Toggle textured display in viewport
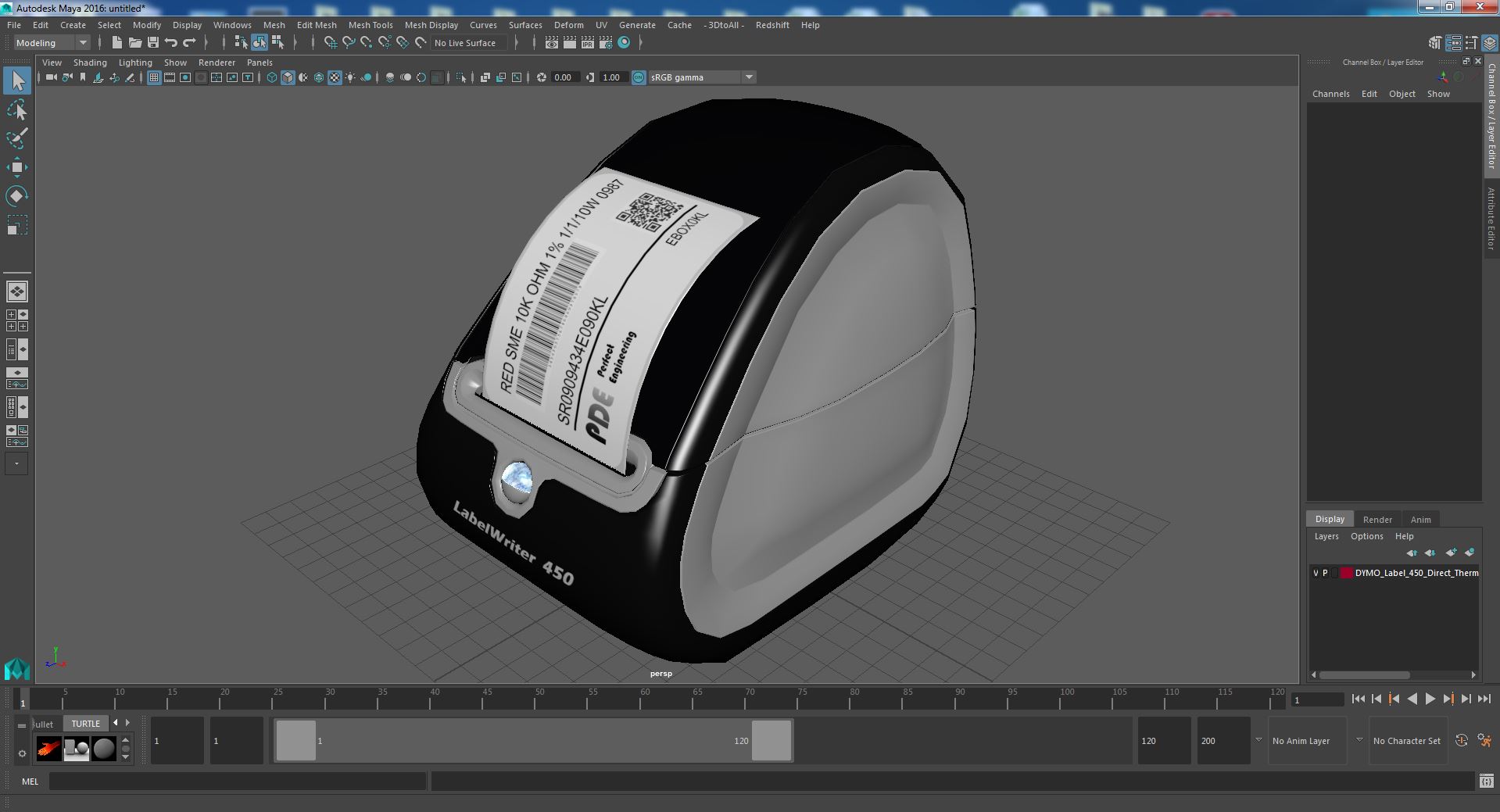The image size is (1500, 812). [335, 77]
